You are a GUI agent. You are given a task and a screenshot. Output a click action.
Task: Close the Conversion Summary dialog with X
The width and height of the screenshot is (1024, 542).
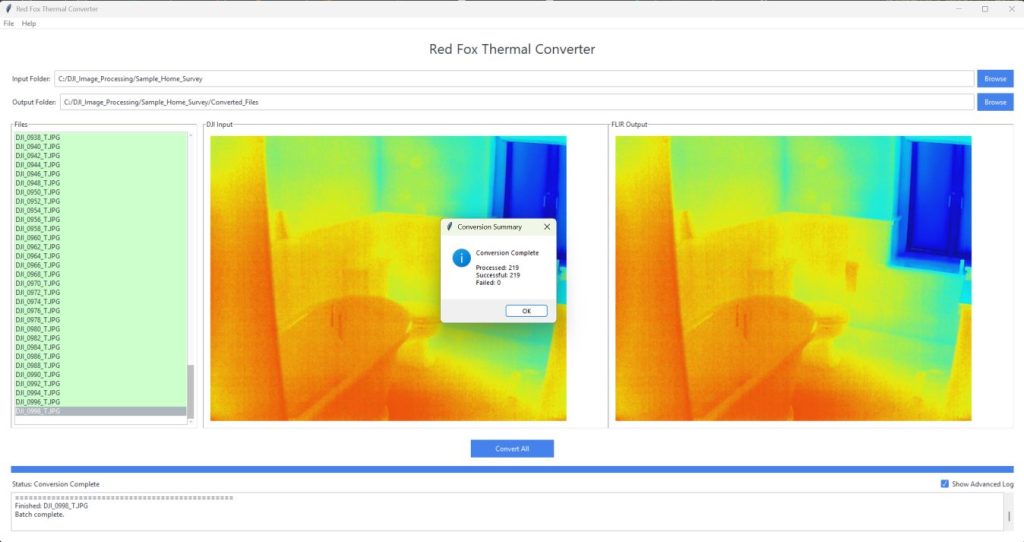point(547,227)
